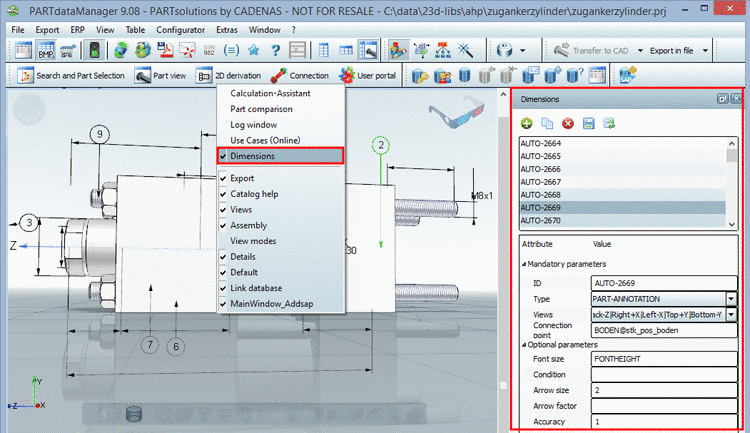Click the Connection point input field
The image size is (750, 433).
(x=664, y=330)
